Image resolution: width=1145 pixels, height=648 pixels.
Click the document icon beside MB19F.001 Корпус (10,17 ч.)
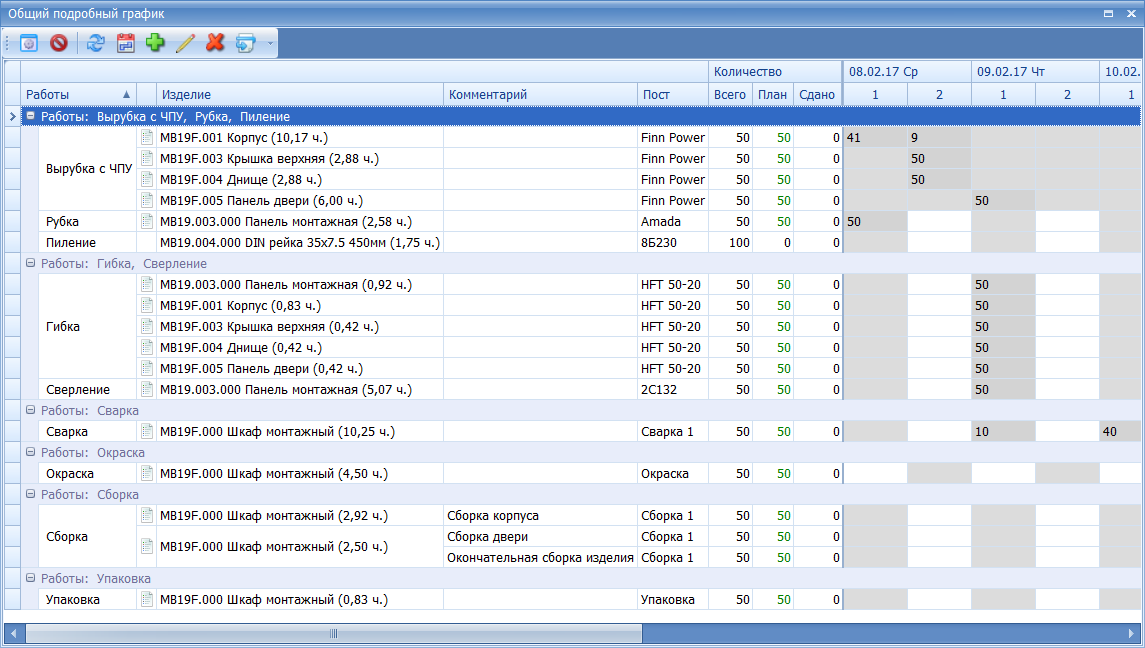147,138
